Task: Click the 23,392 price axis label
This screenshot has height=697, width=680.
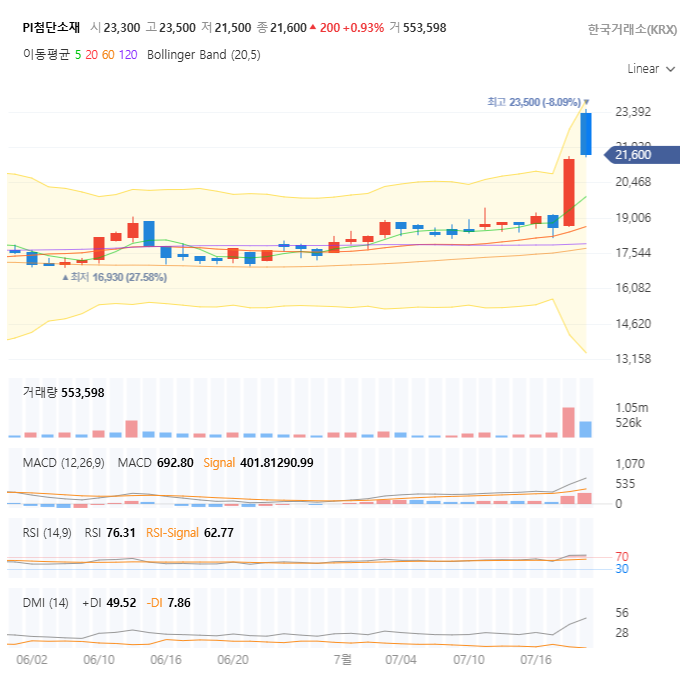Action: [x=633, y=112]
